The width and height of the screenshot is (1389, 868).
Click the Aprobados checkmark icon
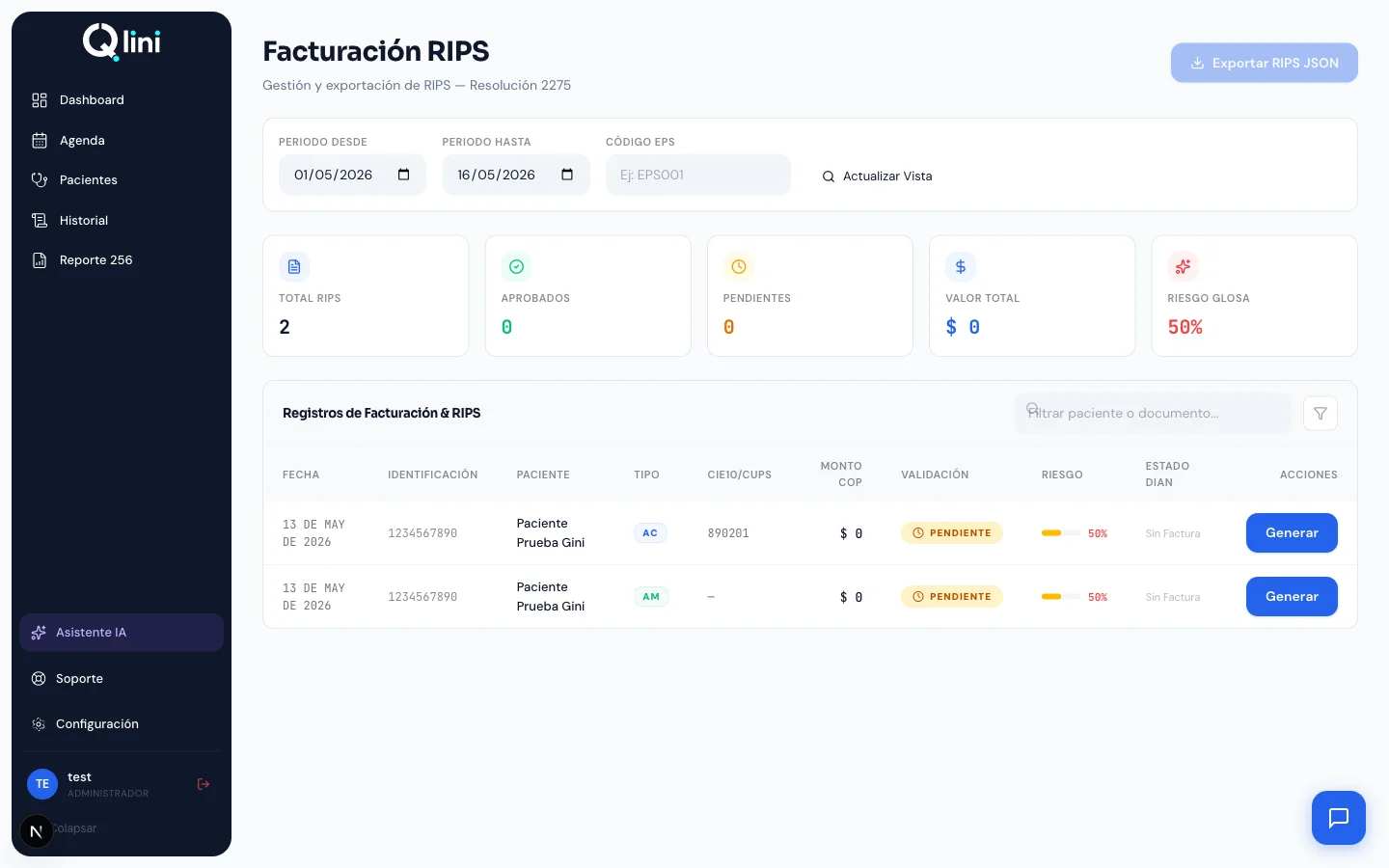pyautogui.click(x=516, y=266)
